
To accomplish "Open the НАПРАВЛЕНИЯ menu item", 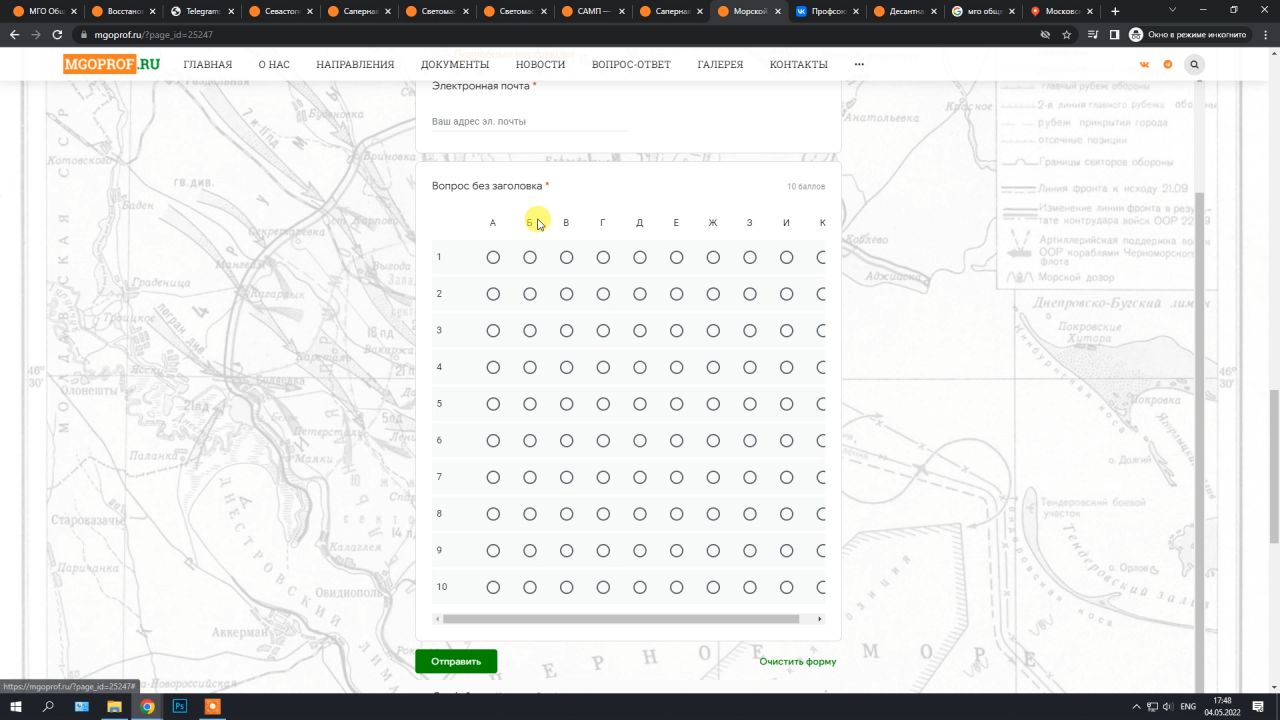I will click(355, 65).
